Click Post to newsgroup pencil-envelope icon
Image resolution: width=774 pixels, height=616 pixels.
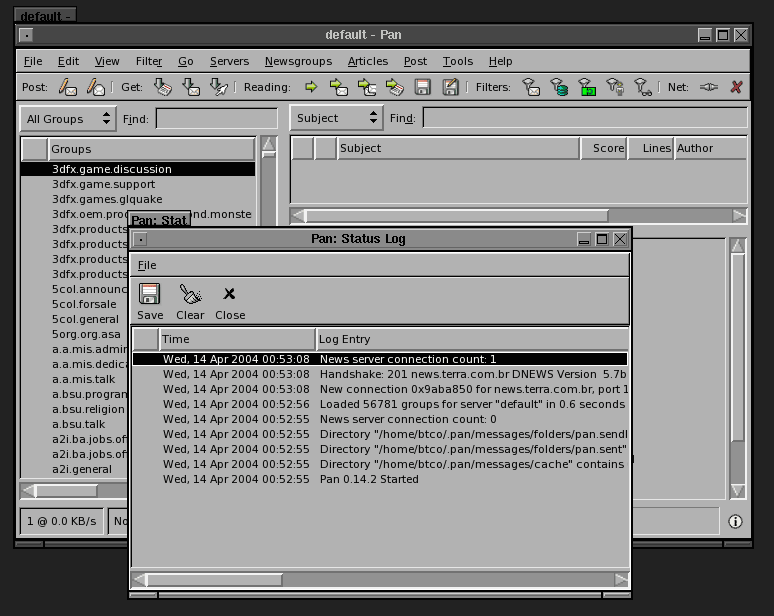click(x=68, y=87)
